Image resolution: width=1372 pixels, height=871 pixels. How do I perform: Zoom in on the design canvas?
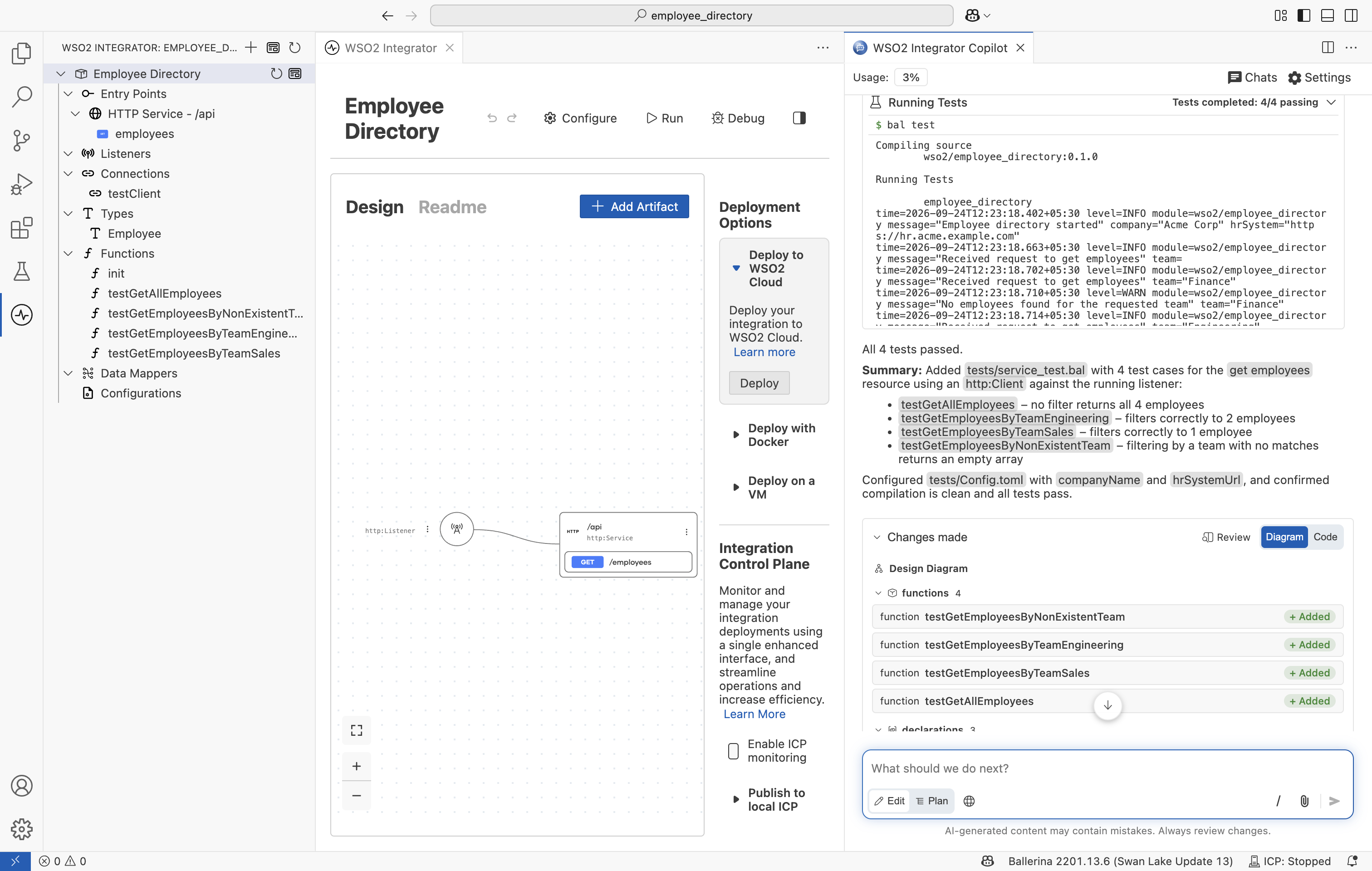coord(357,766)
